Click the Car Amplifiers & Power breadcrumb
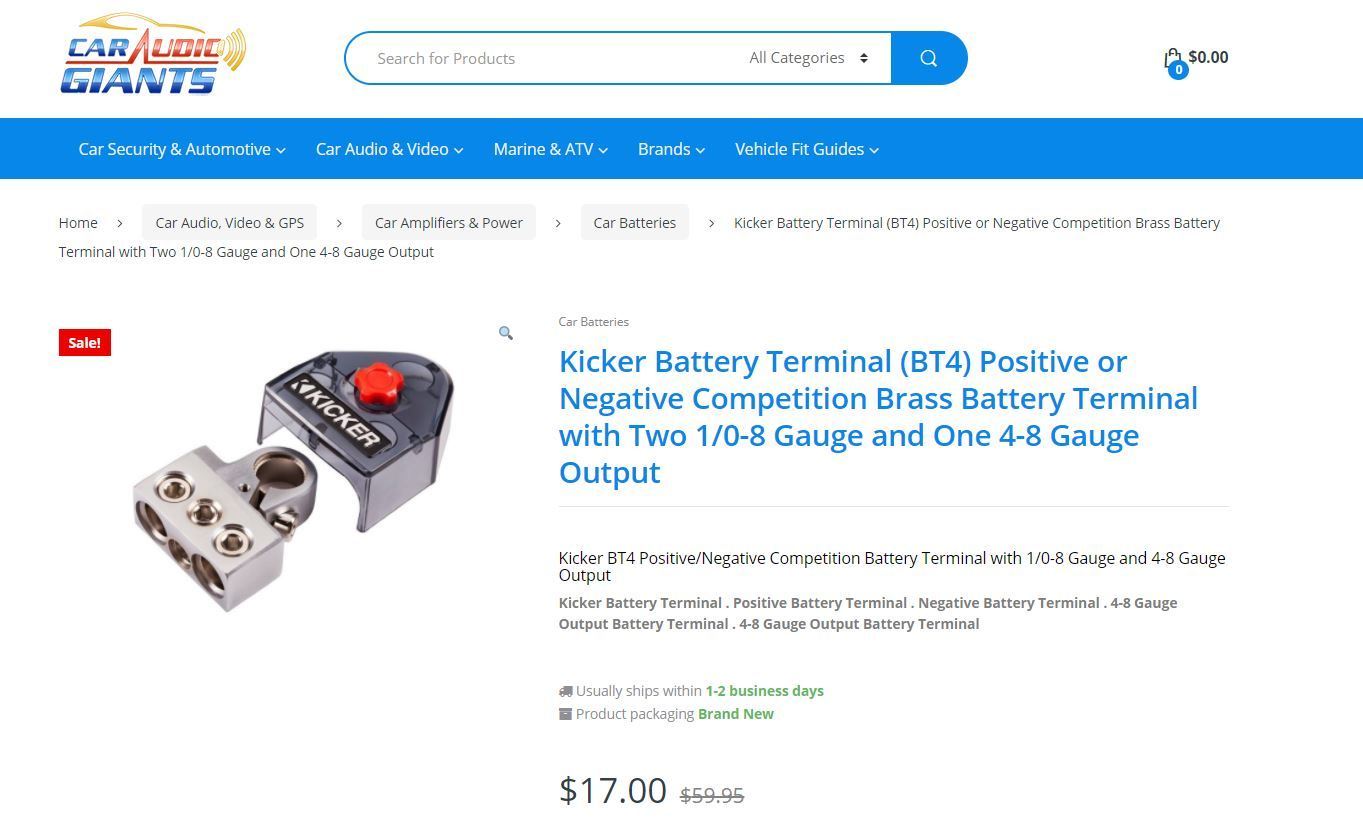This screenshot has width=1363, height=835. pos(448,222)
